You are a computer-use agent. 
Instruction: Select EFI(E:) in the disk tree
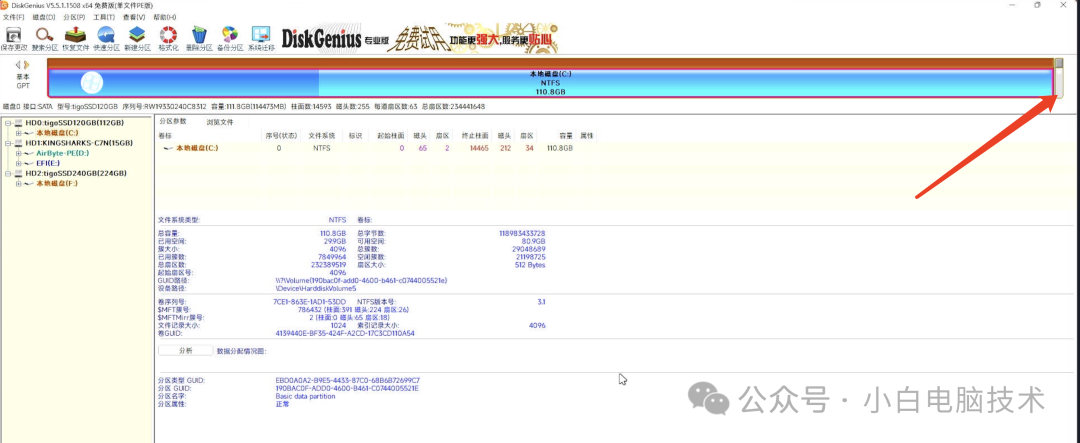tap(48, 163)
